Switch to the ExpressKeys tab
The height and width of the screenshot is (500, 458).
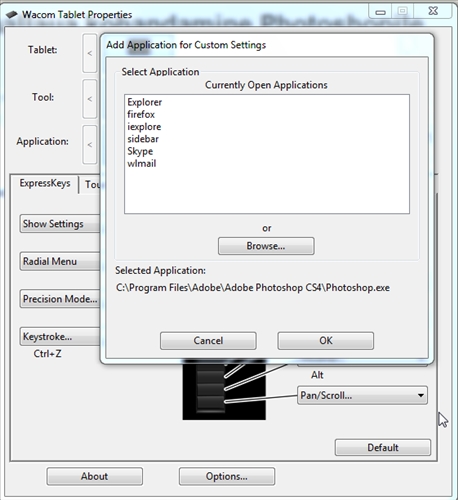45,183
